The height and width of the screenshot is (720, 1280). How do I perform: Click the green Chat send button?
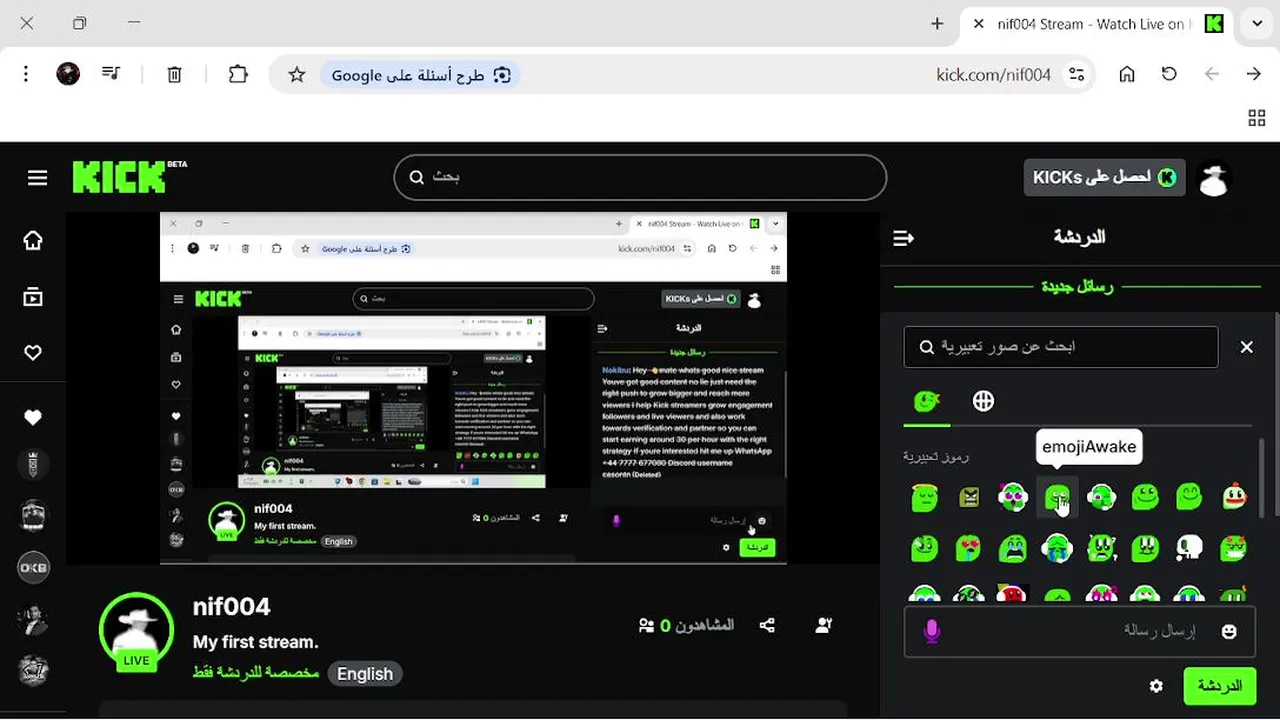point(1219,686)
